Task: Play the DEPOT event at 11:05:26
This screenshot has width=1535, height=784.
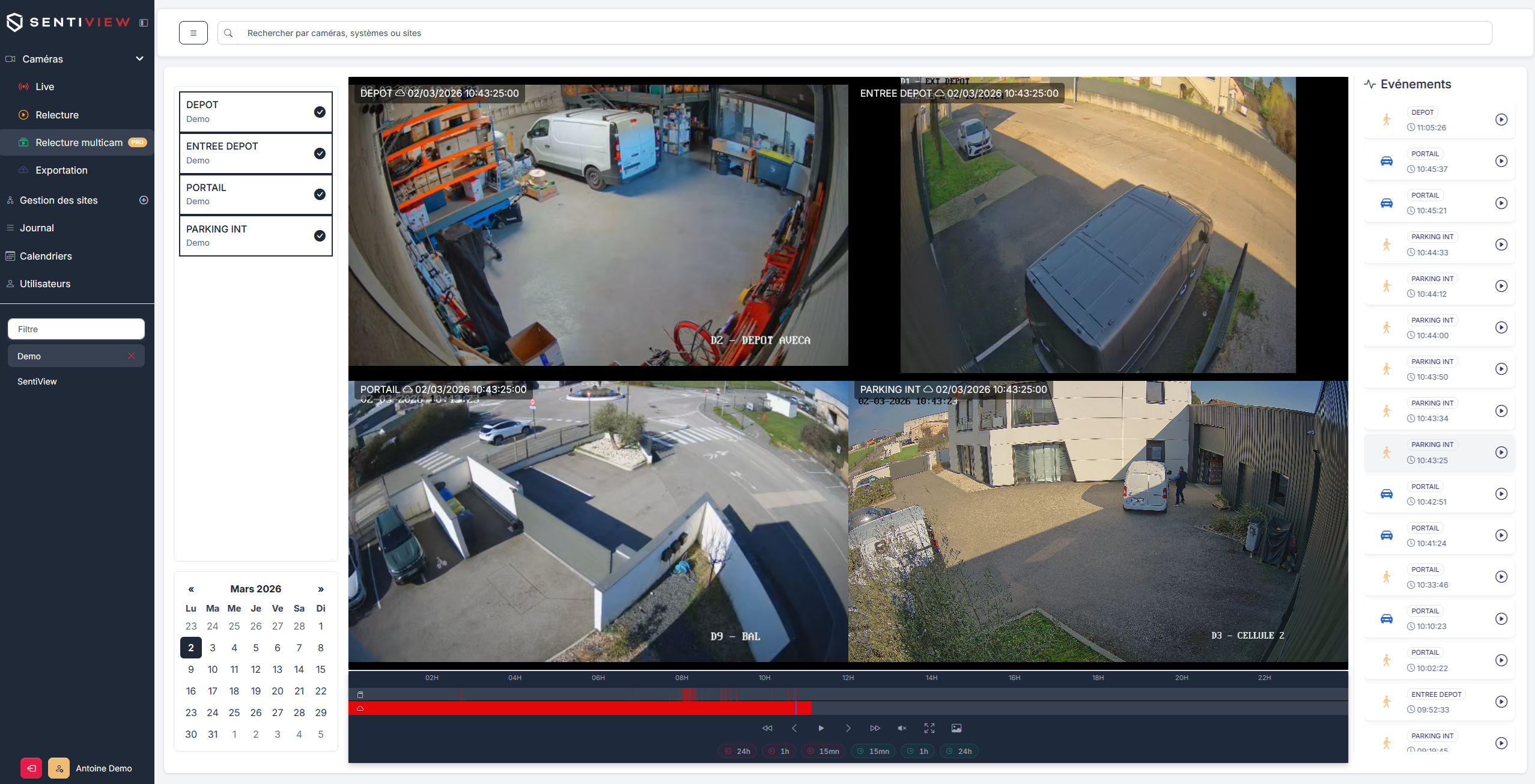Action: [x=1501, y=120]
